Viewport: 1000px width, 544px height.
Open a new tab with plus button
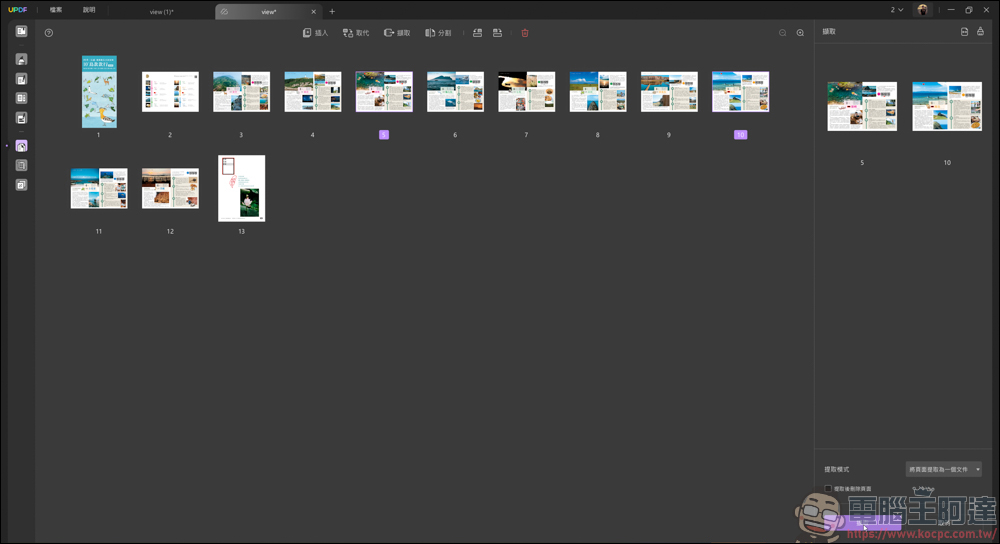click(x=332, y=12)
